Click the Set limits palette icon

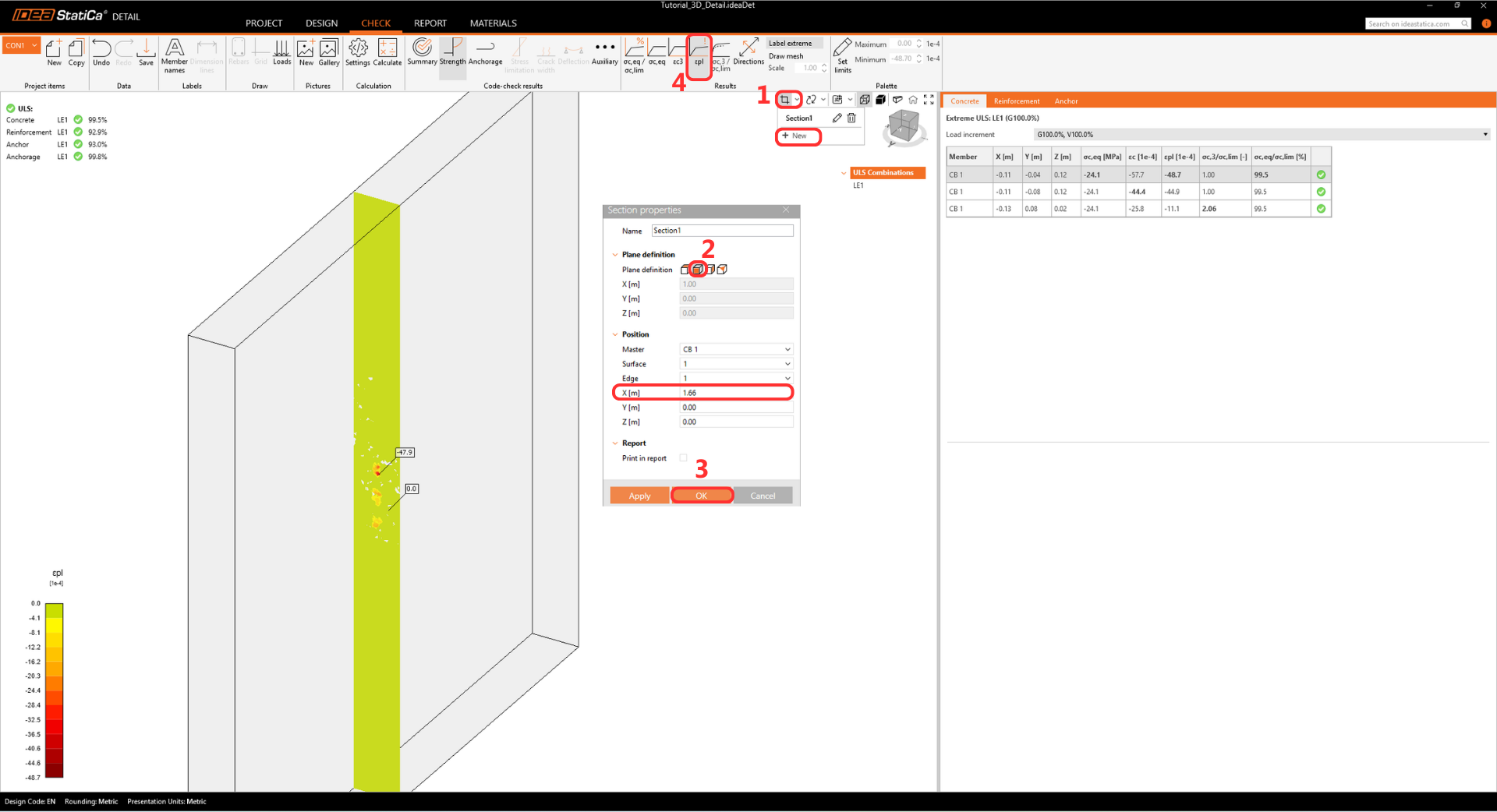point(842,55)
